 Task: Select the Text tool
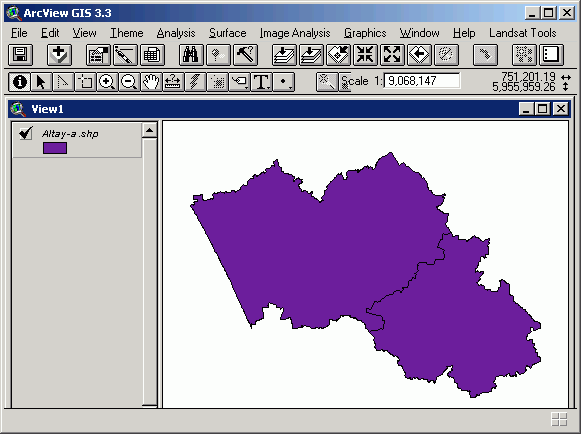click(261, 82)
